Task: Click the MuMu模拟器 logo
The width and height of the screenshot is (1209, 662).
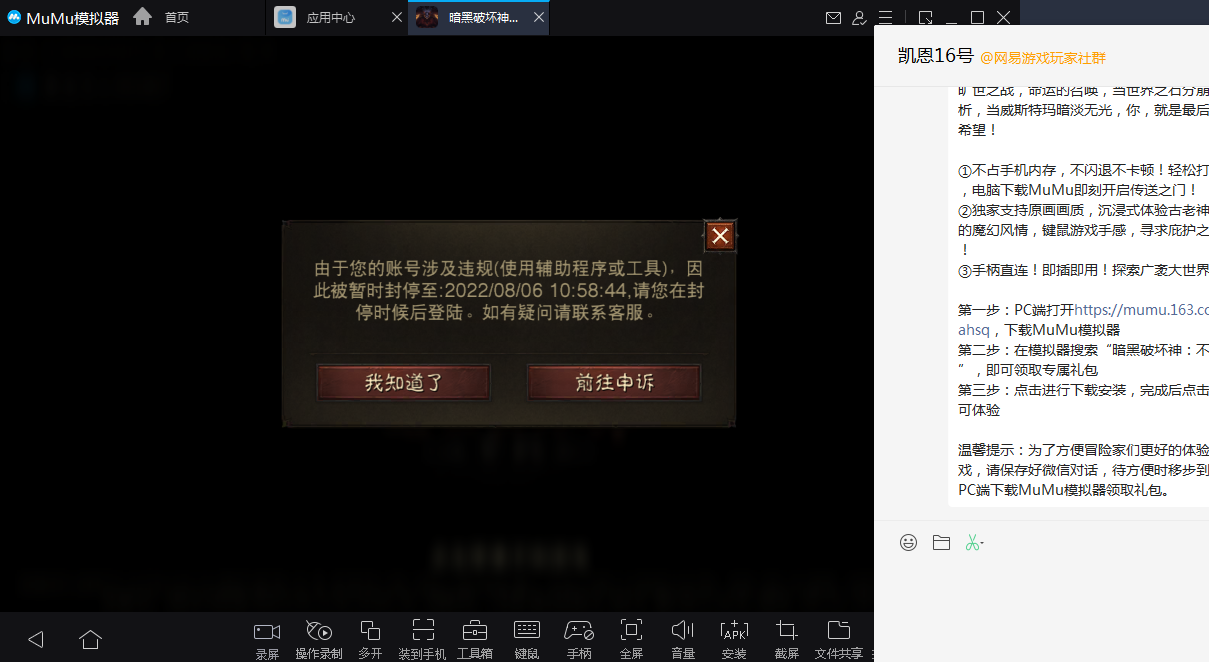Action: [63, 18]
